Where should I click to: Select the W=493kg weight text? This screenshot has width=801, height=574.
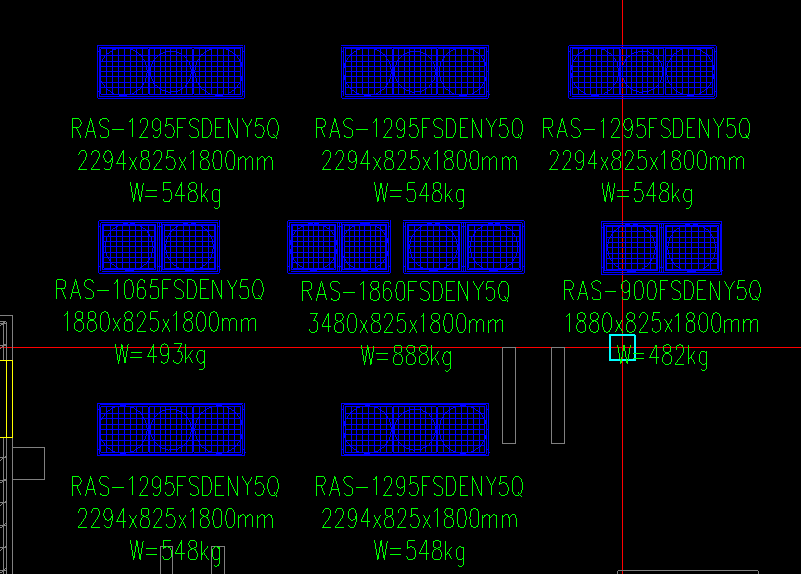tap(160, 355)
